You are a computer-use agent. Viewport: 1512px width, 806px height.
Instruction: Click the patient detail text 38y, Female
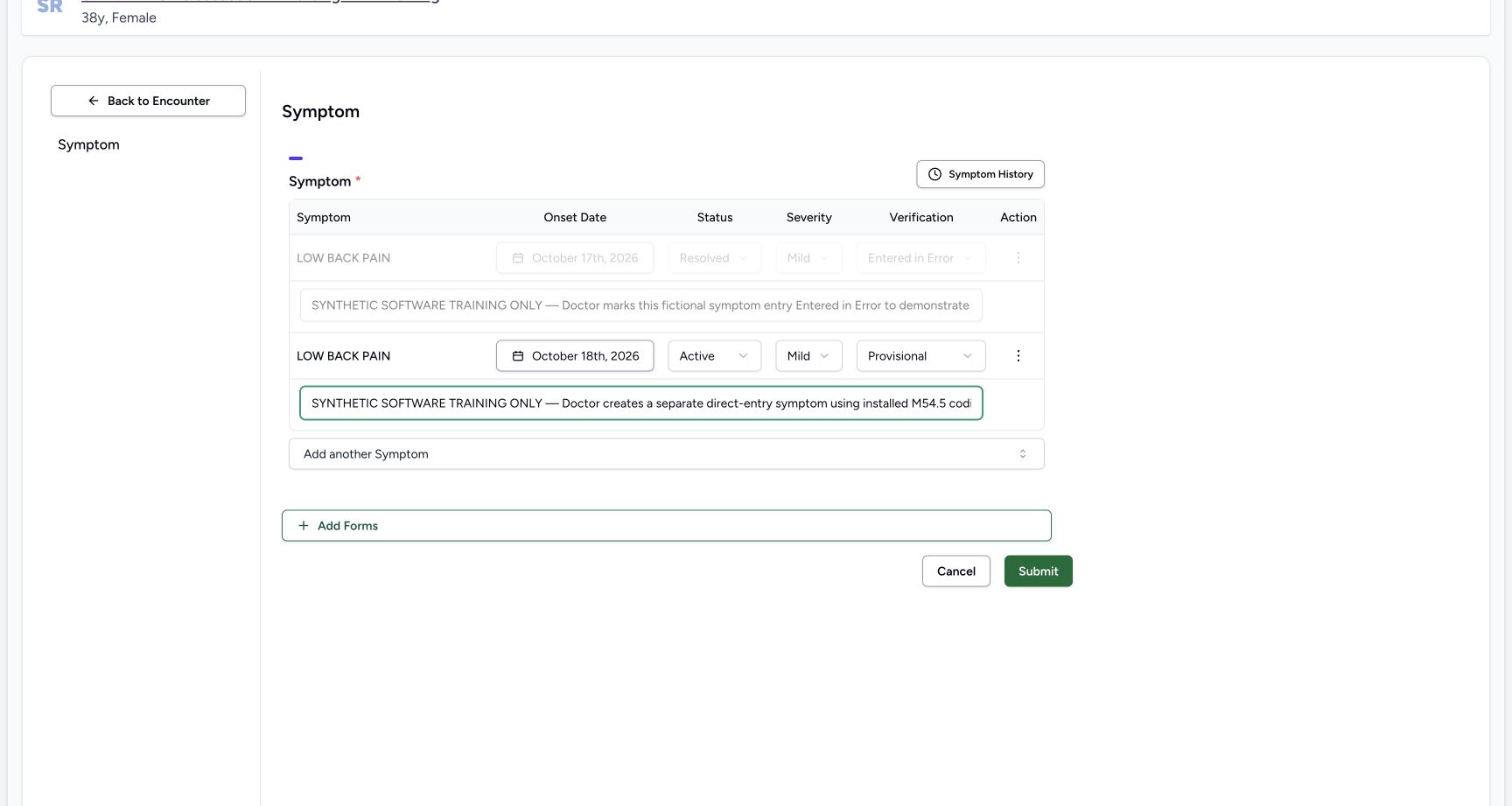pos(119,18)
